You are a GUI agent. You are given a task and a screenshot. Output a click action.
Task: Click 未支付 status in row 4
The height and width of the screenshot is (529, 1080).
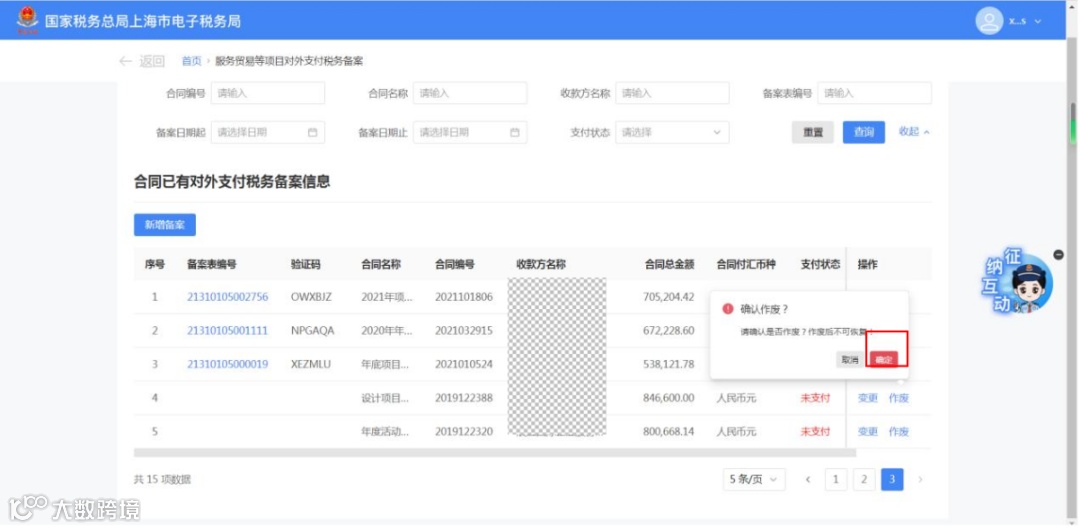coord(816,398)
